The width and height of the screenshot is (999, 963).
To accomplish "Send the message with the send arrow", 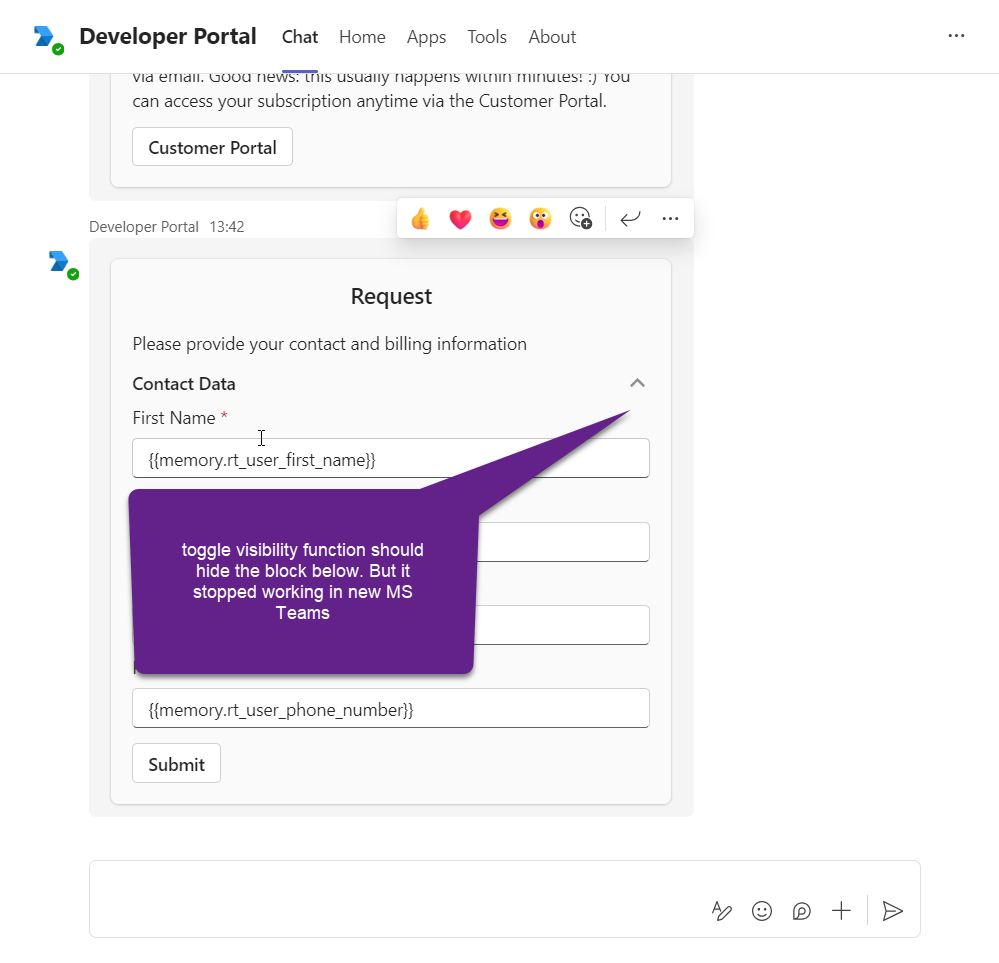I will (x=891, y=911).
